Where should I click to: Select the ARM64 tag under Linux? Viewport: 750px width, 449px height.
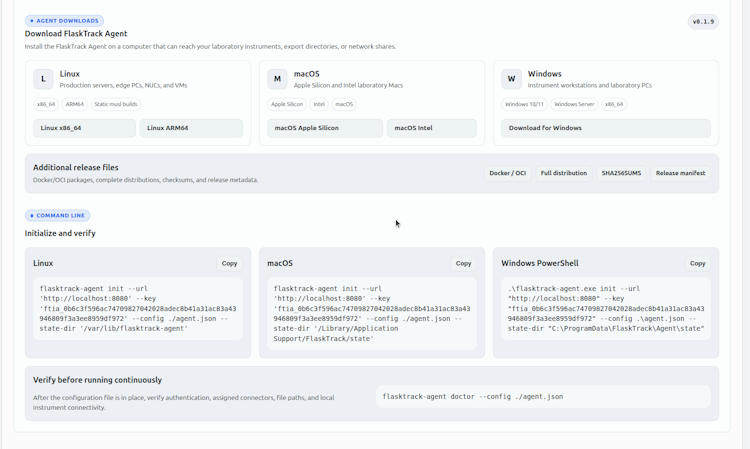point(75,104)
